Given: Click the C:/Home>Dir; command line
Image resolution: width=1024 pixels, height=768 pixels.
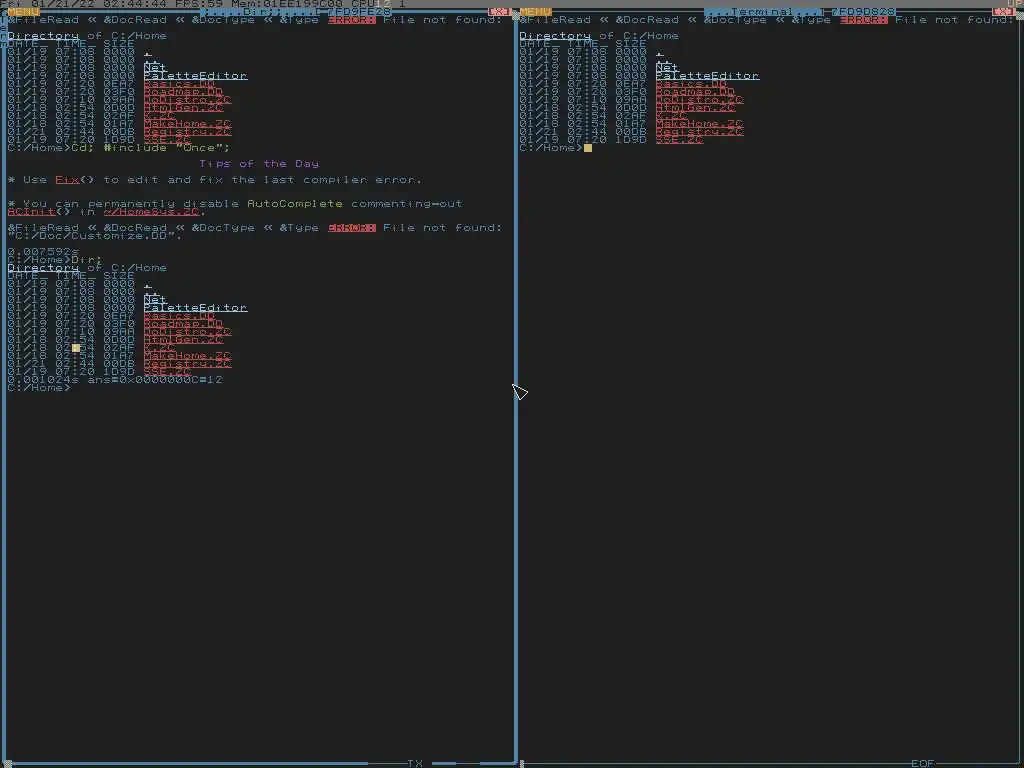Looking at the screenshot, I should [56, 260].
